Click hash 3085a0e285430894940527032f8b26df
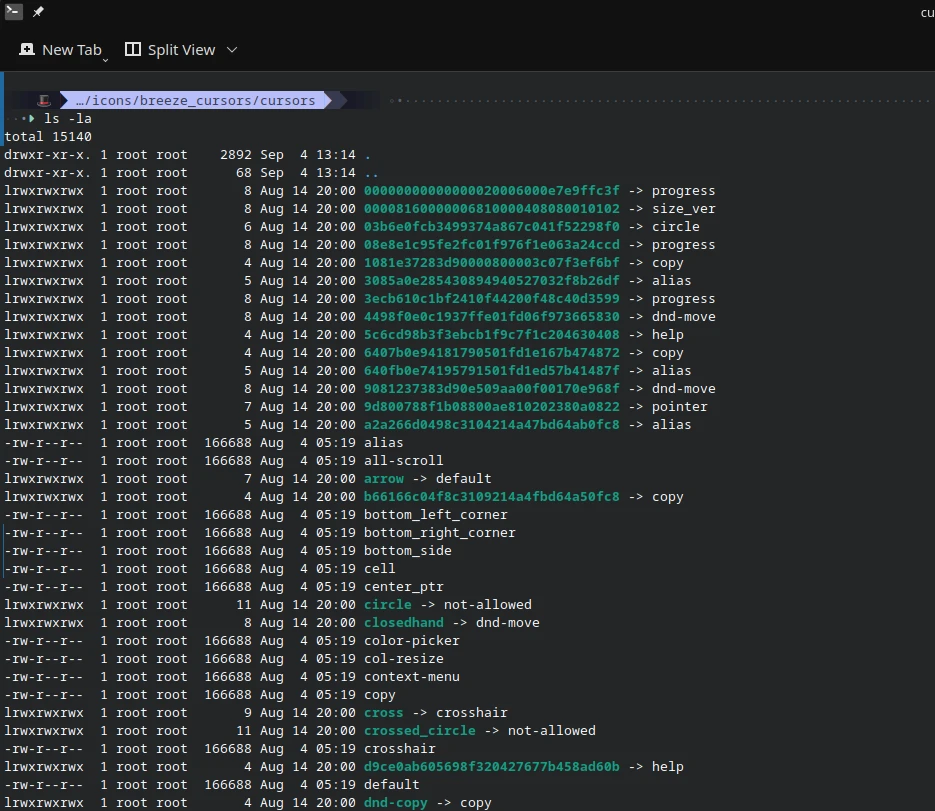Image resolution: width=935 pixels, height=811 pixels. (491, 280)
